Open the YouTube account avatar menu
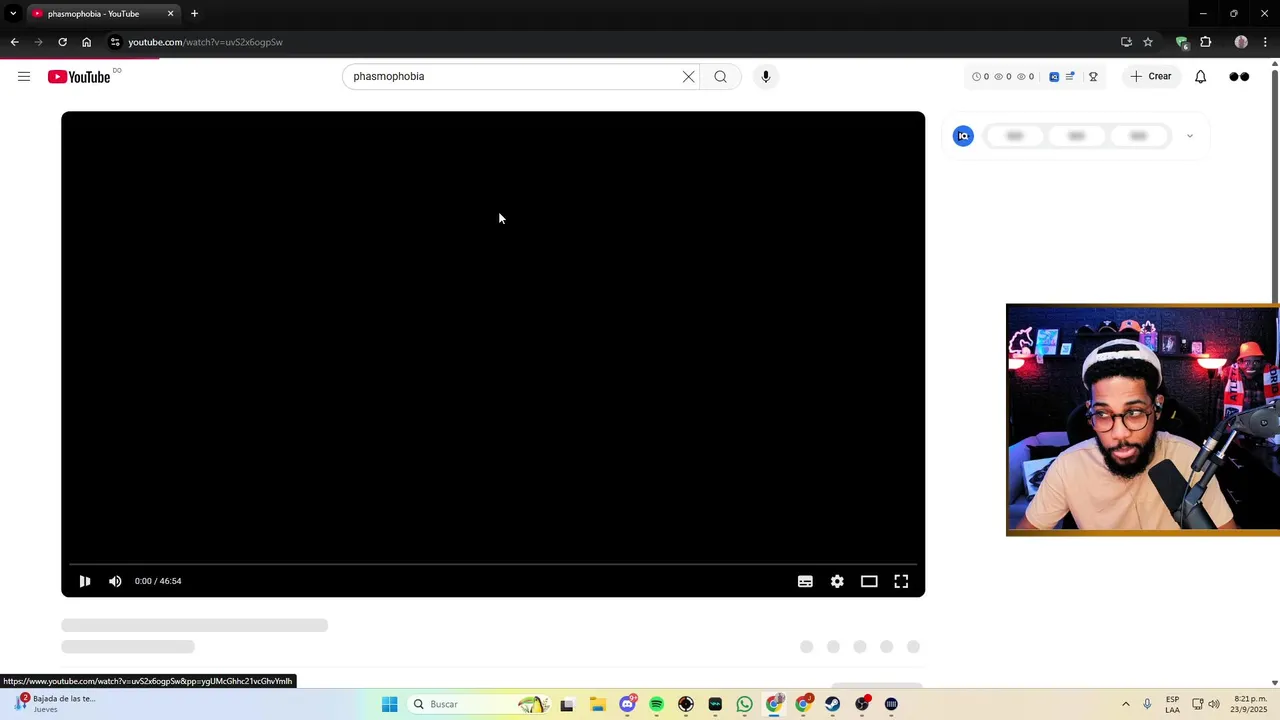The height and width of the screenshot is (720, 1280). click(x=1239, y=77)
